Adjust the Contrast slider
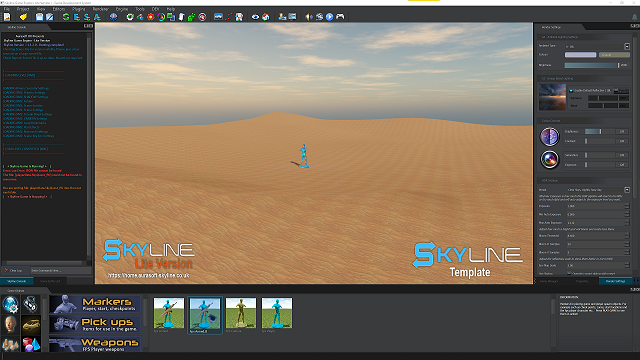Image resolution: width=640 pixels, height=360 pixels. point(600,141)
